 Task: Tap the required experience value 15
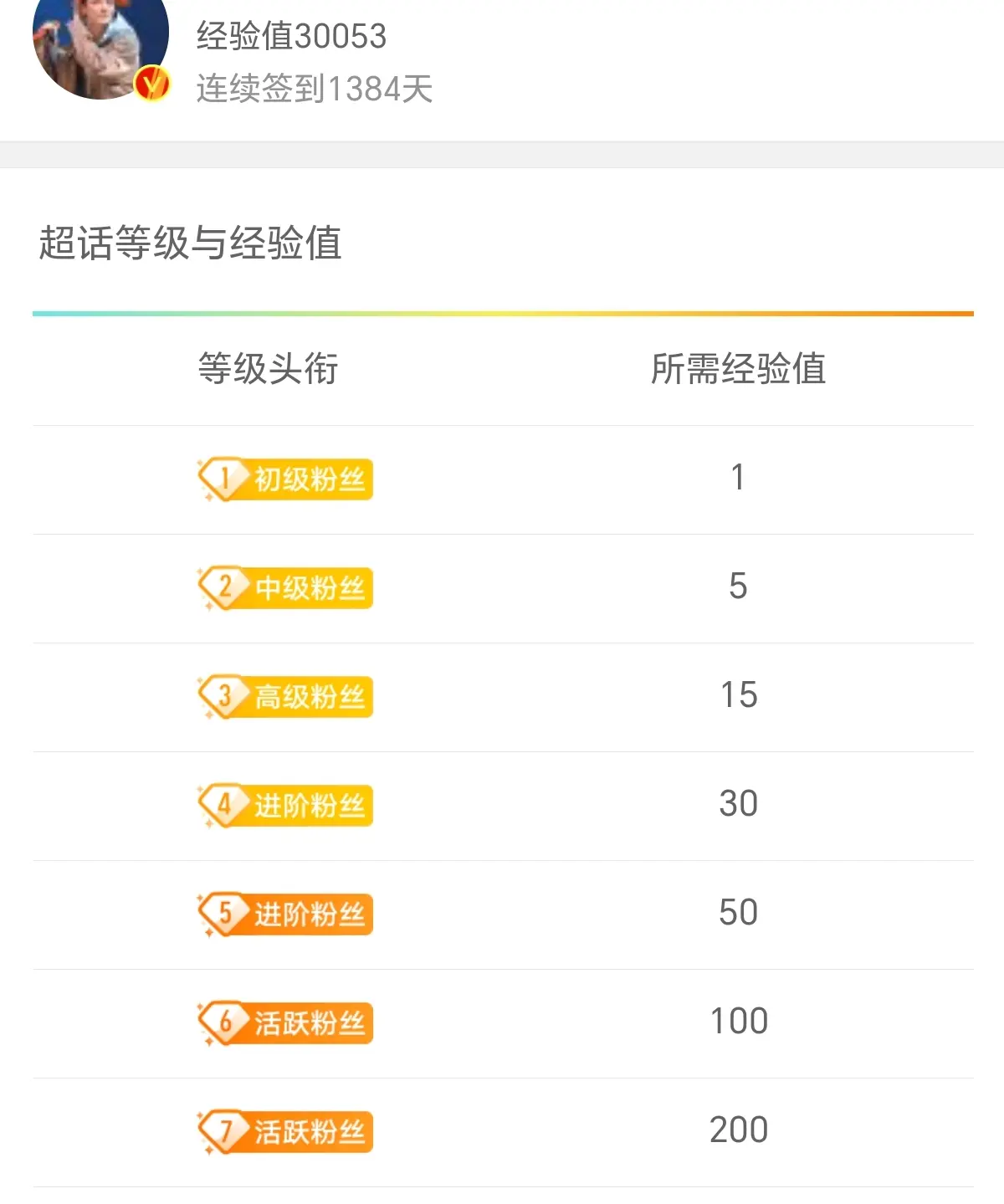738,695
